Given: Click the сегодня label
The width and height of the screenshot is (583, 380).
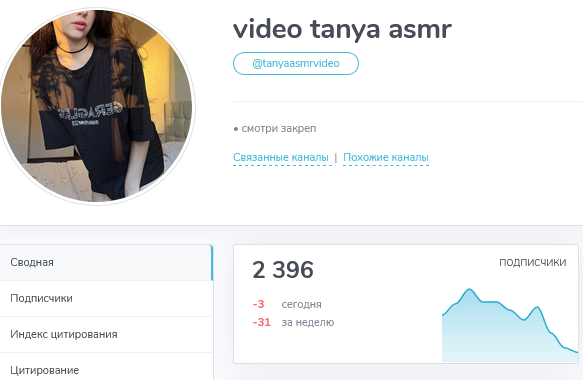Looking at the screenshot, I should 302,305.
